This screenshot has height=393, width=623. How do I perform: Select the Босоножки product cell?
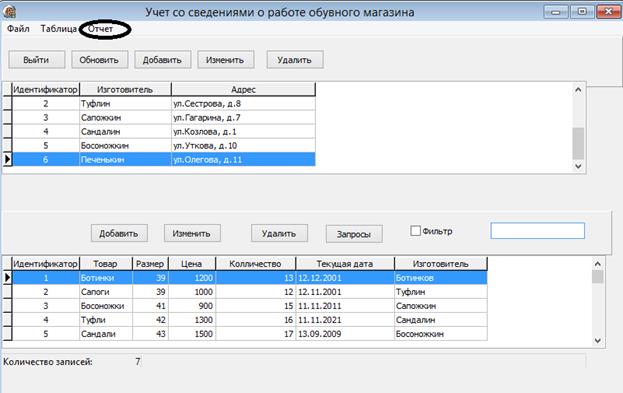pyautogui.click(x=106, y=306)
